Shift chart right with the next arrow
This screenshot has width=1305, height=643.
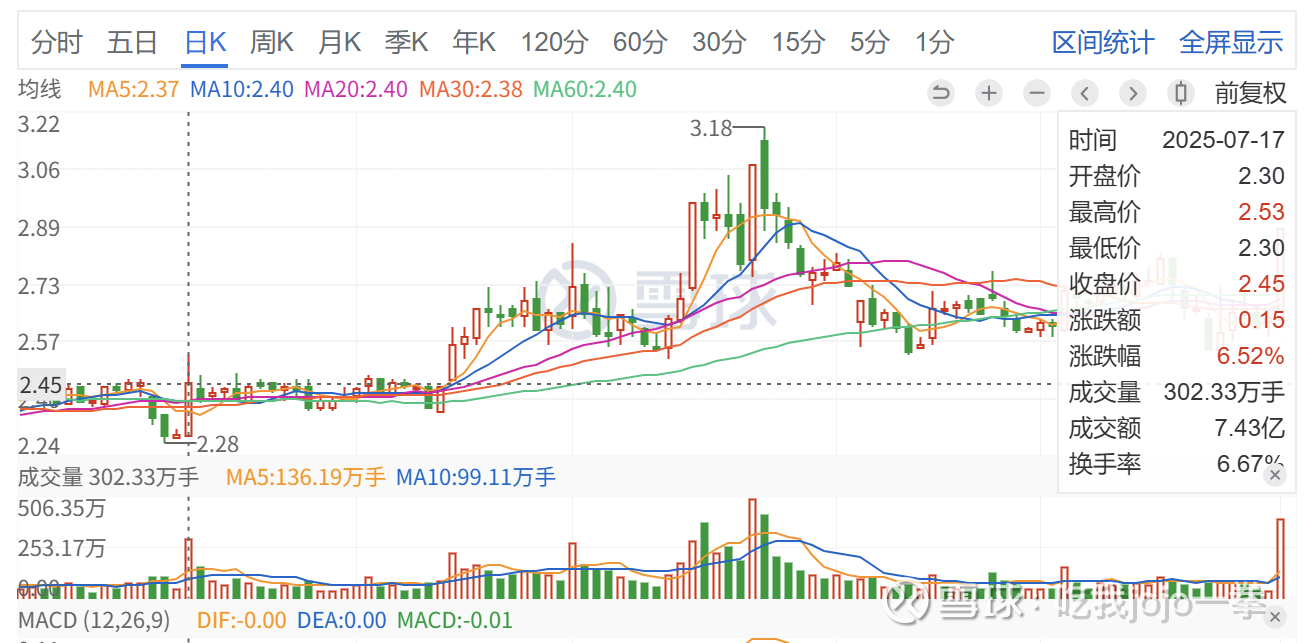tap(1132, 93)
